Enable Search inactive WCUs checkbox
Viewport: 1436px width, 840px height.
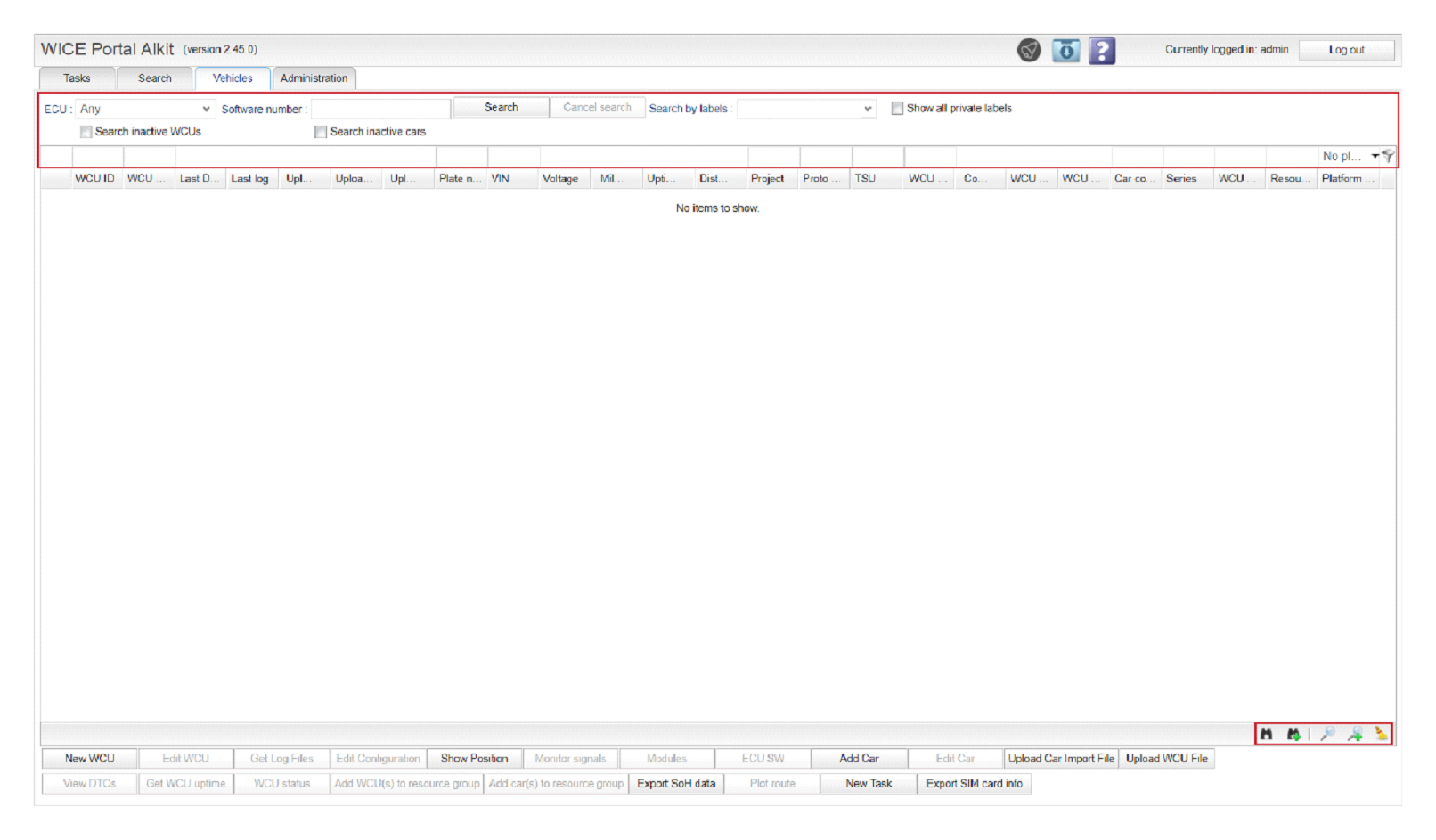pos(86,132)
